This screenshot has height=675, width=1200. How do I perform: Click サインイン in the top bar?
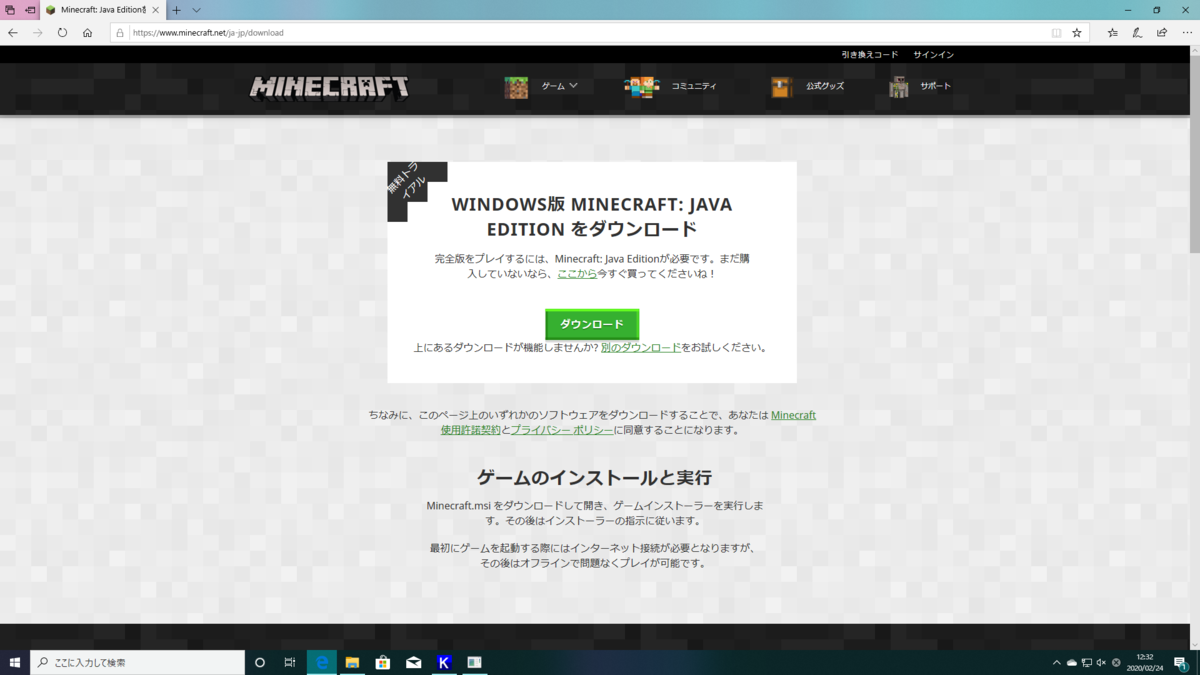coord(933,54)
